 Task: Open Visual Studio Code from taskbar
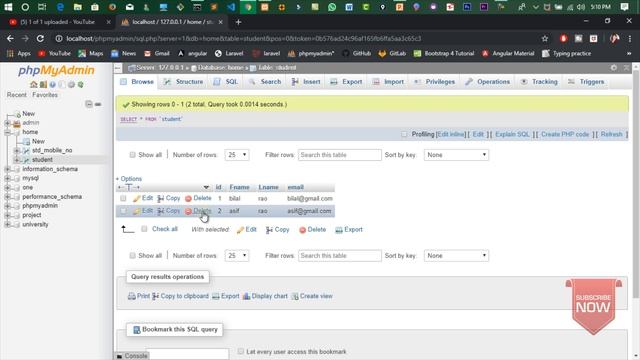231,7
